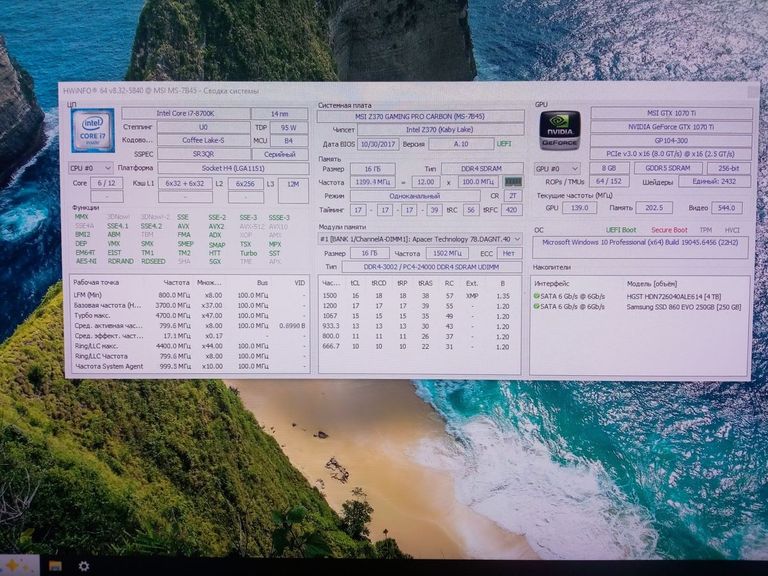
Task: Click the Intel Core i7 logo
Action: click(93, 130)
